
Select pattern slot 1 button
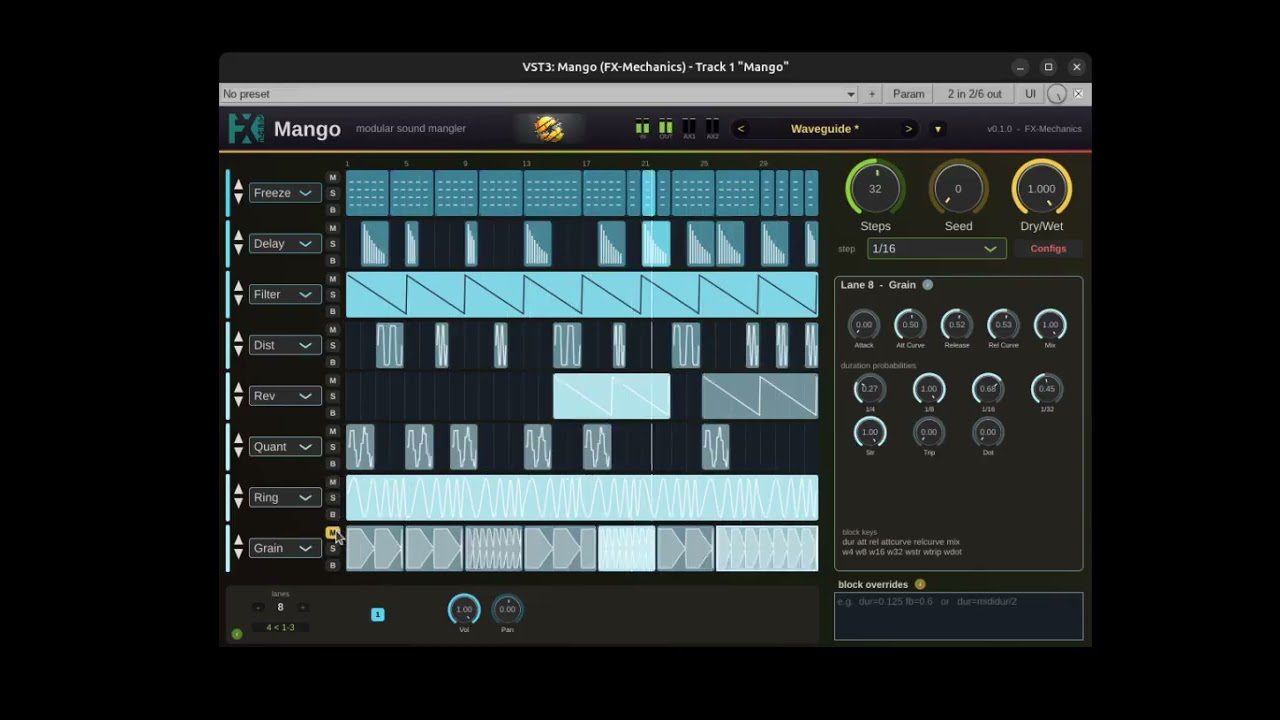[377, 614]
